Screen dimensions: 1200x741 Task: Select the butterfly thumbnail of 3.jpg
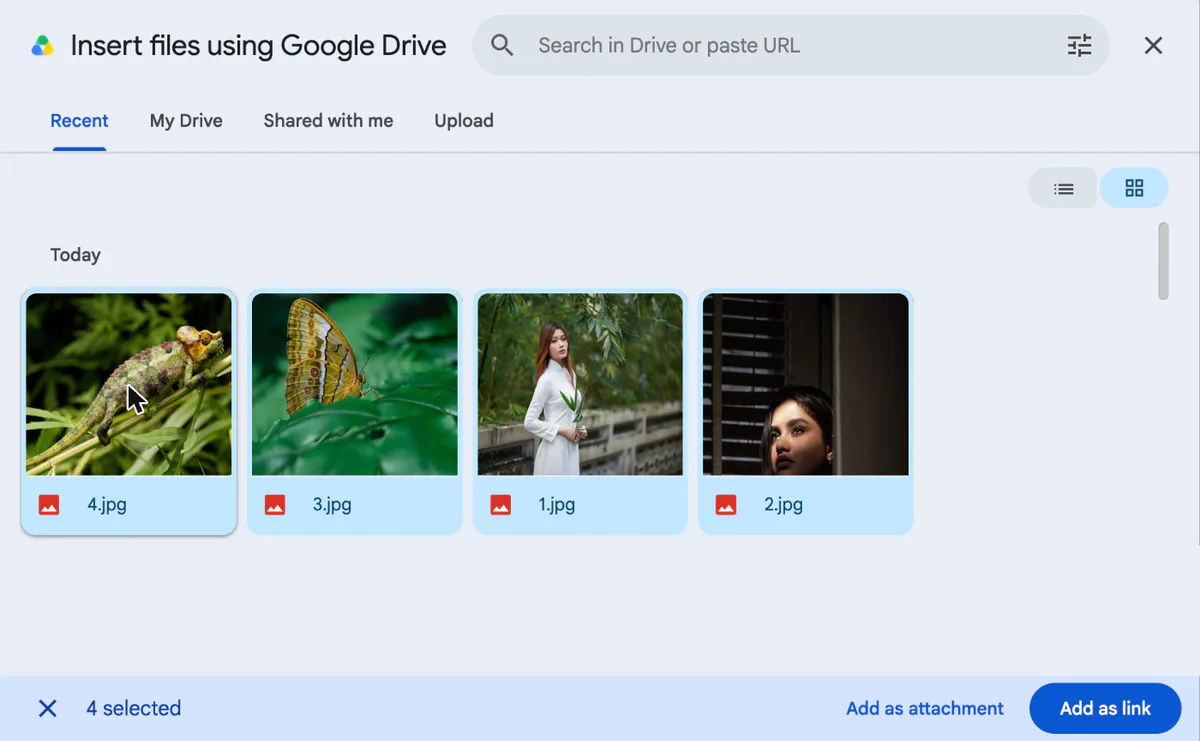click(355, 384)
